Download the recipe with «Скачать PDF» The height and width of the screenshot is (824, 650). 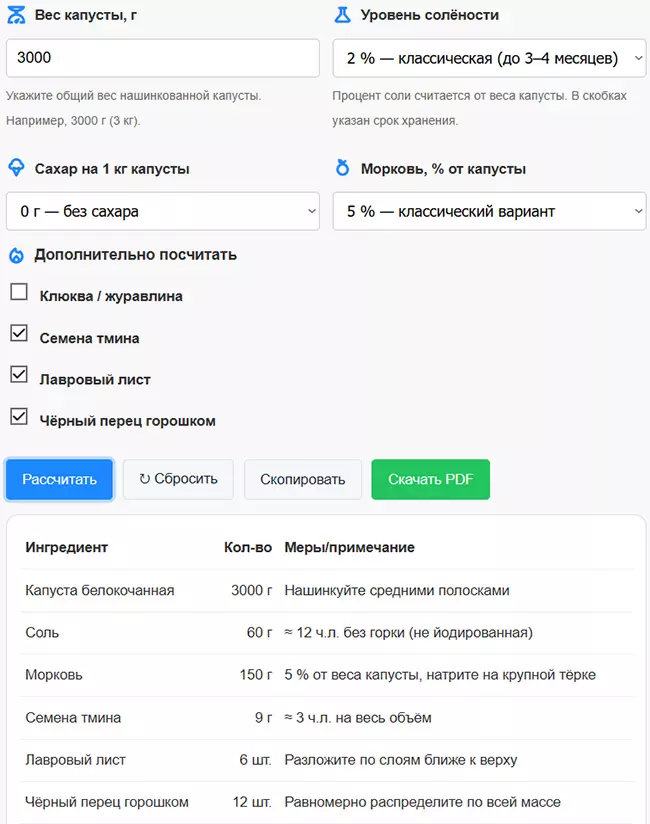tap(430, 479)
